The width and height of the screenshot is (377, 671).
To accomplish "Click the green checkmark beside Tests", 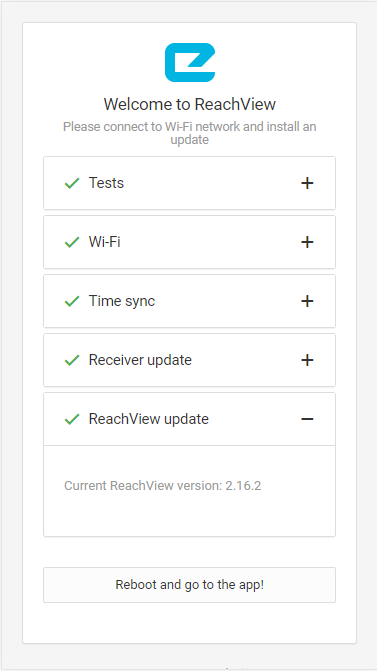I will click(x=72, y=184).
